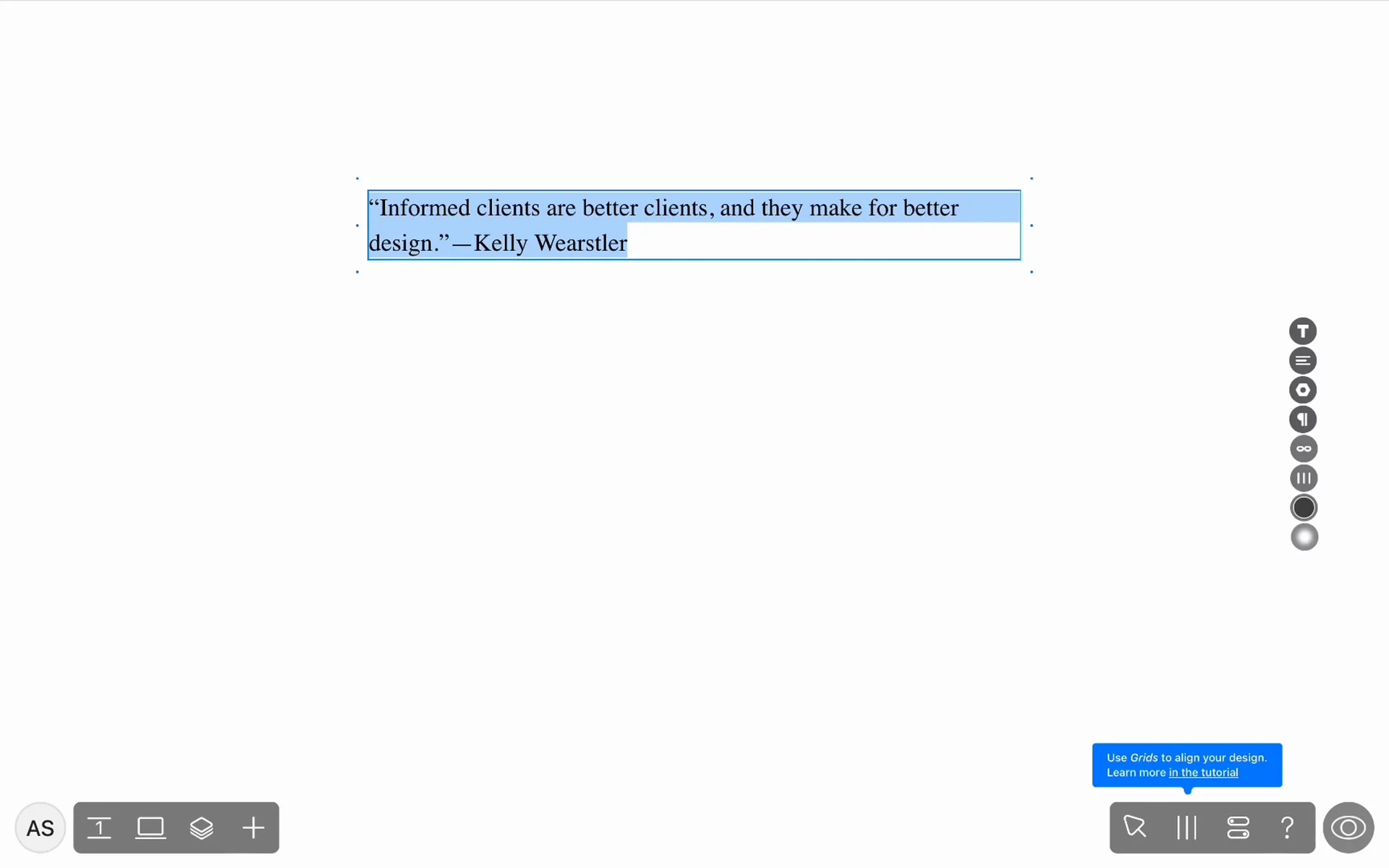Open the question mark help
Image resolution: width=1389 pixels, height=868 pixels.
pos(1287,827)
